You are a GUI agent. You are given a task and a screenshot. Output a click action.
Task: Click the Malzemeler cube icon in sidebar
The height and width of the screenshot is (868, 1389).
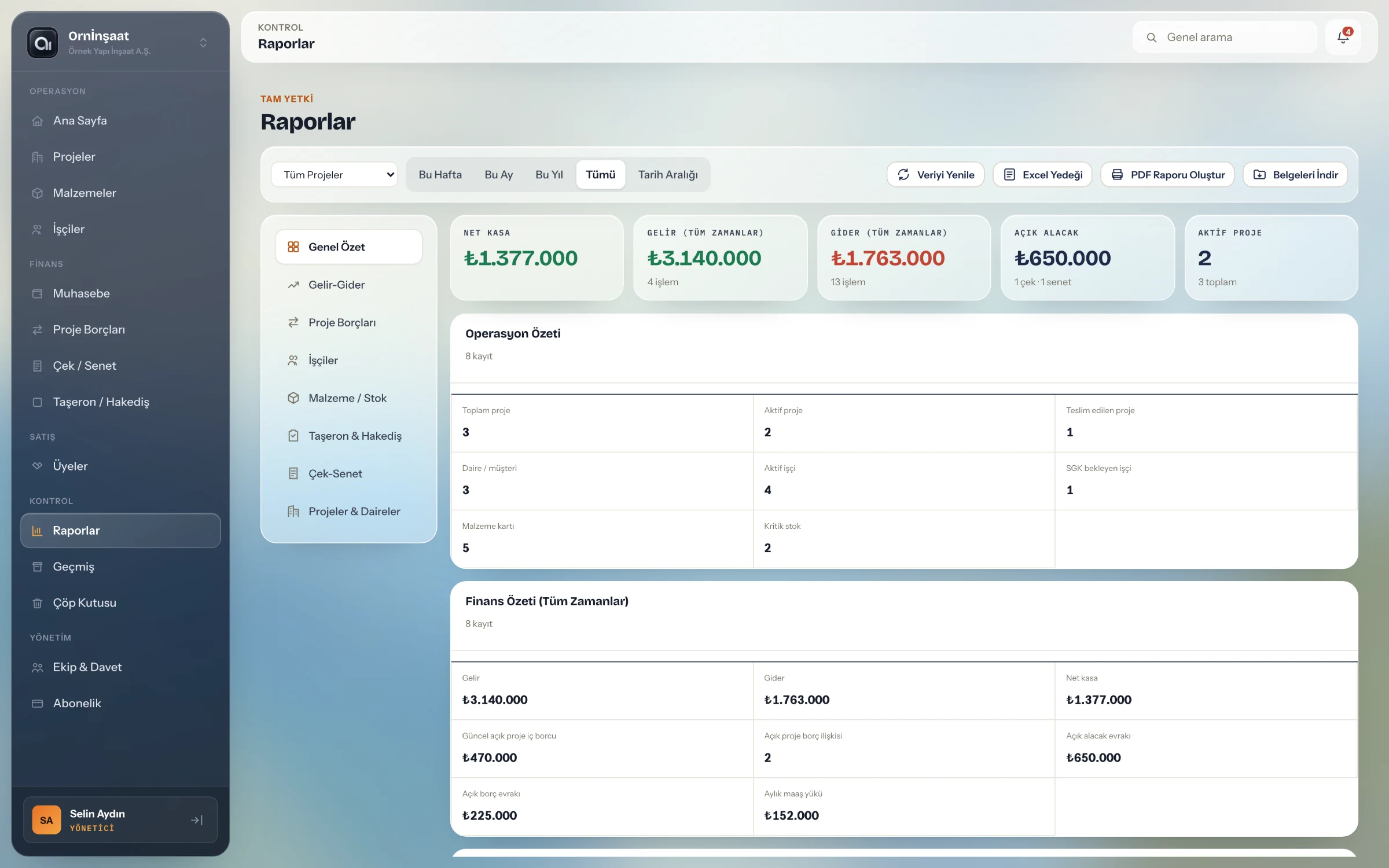38,193
